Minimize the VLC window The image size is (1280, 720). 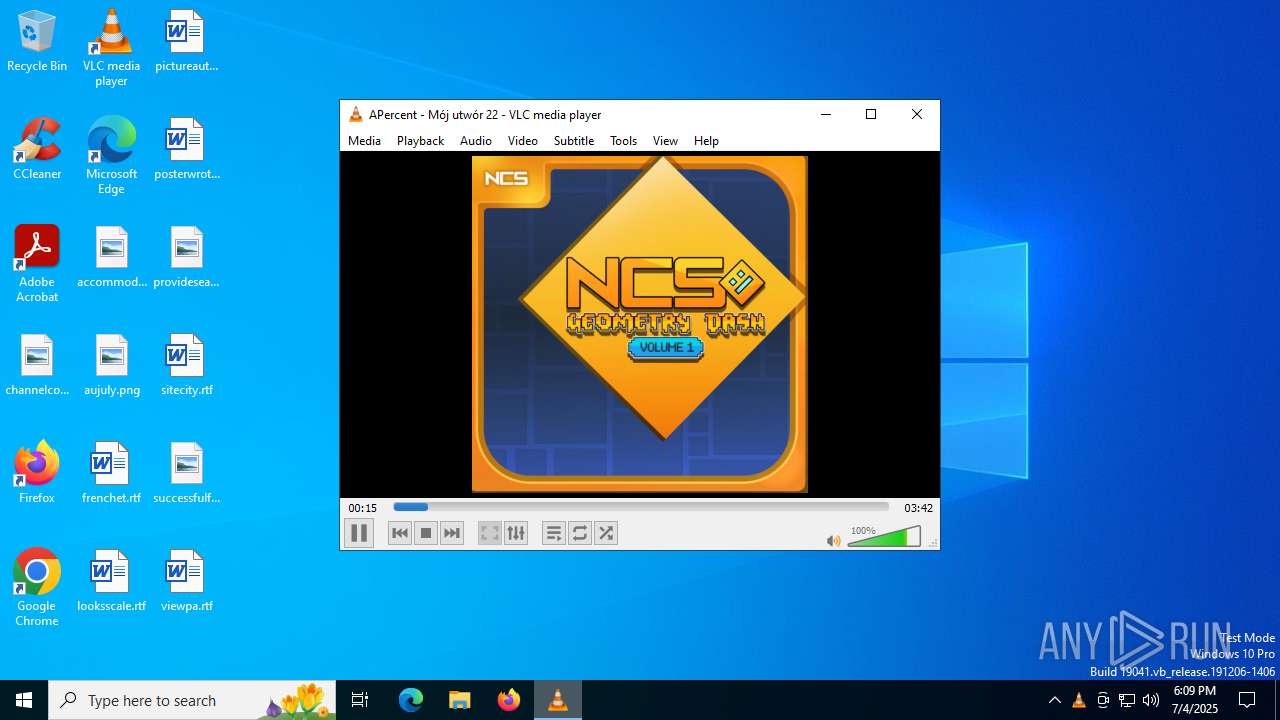pyautogui.click(x=826, y=114)
